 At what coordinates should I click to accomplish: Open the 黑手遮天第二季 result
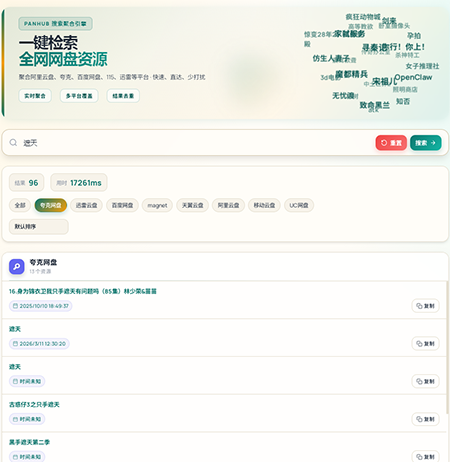coord(29,442)
